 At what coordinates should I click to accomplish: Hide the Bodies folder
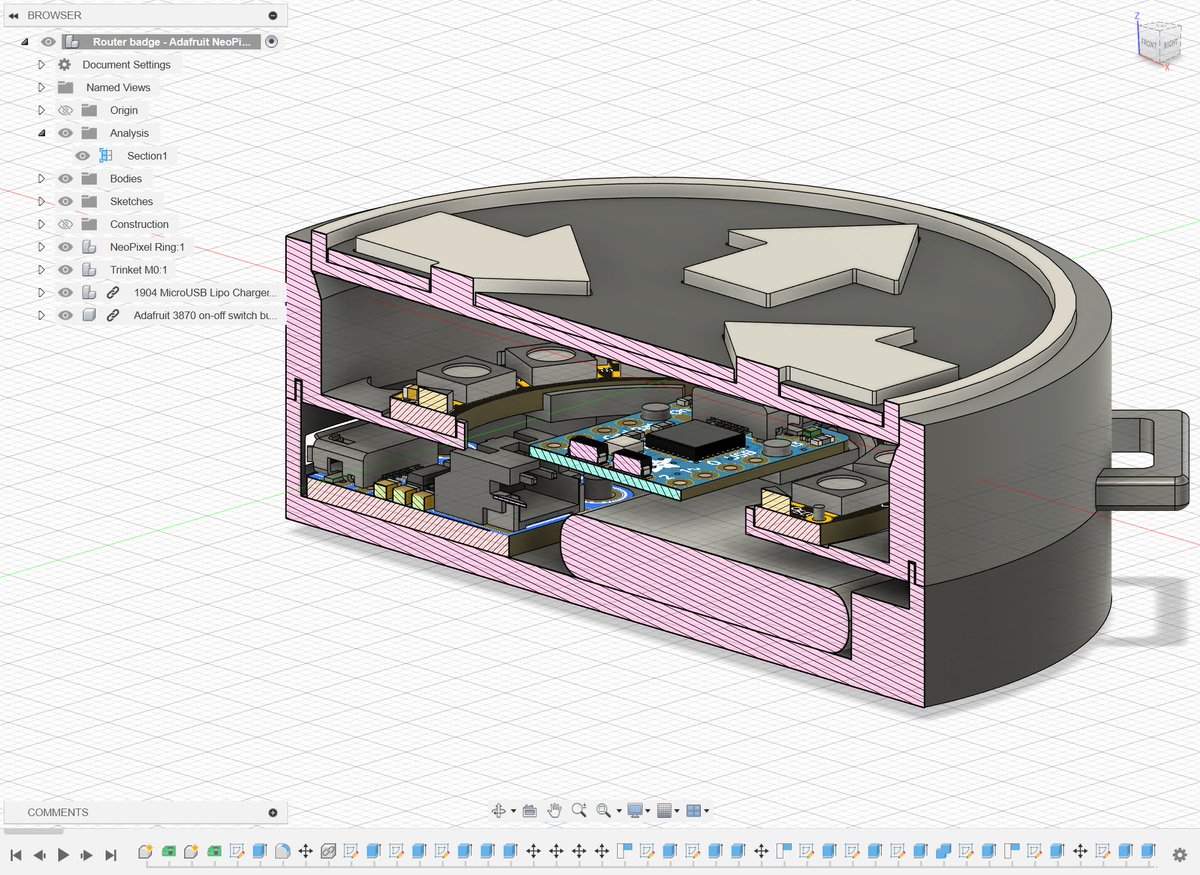point(65,179)
